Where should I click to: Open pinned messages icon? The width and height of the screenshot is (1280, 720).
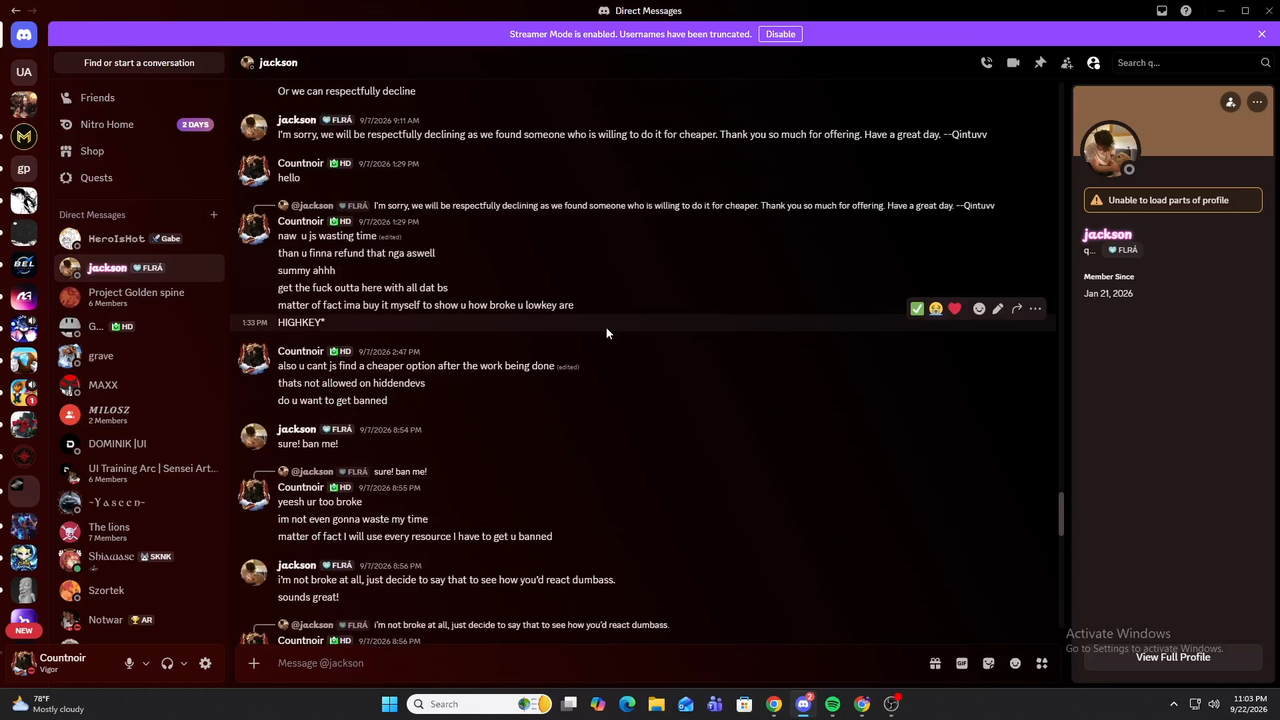(x=1040, y=63)
